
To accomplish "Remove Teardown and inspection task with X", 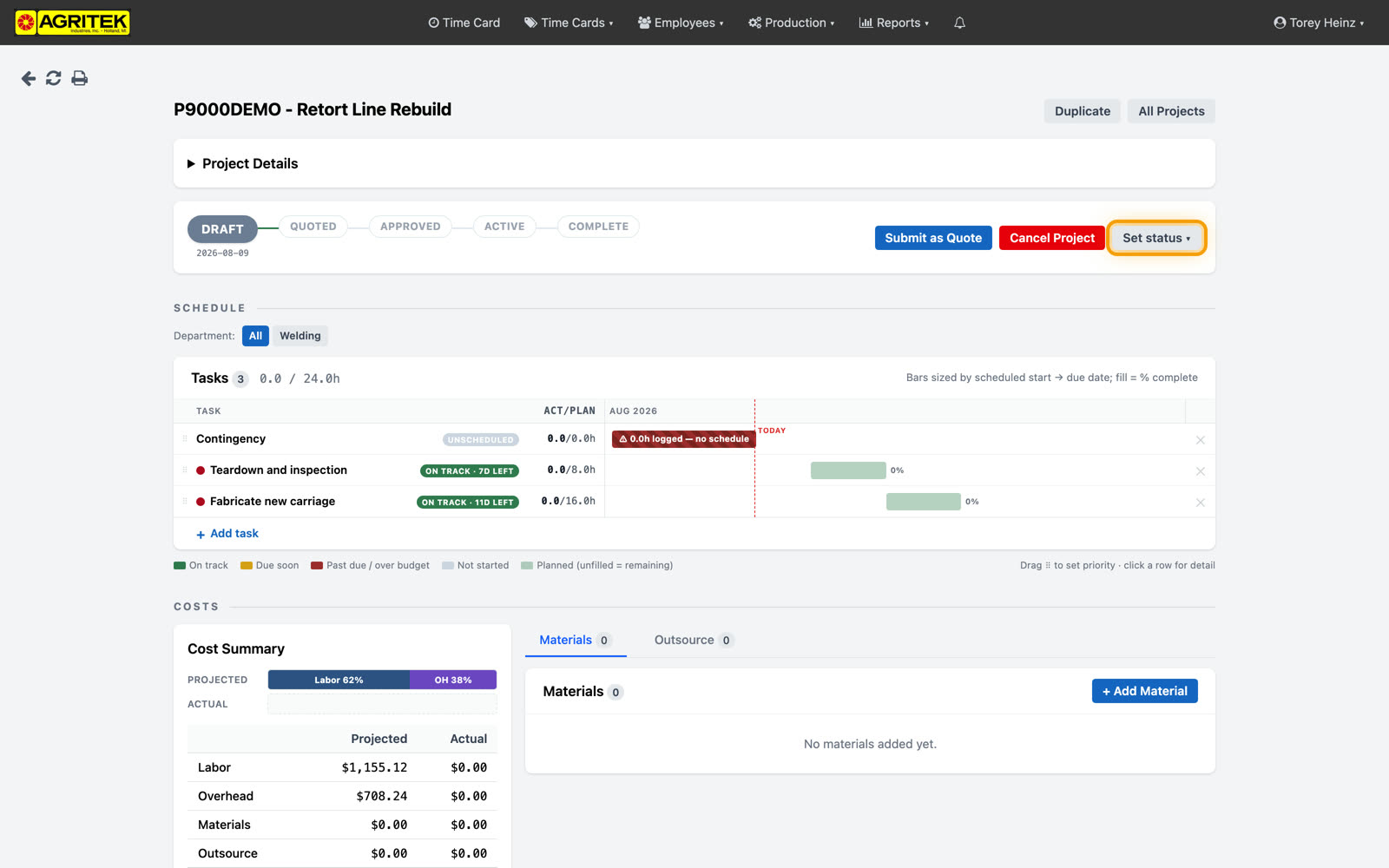I will coord(1201,471).
